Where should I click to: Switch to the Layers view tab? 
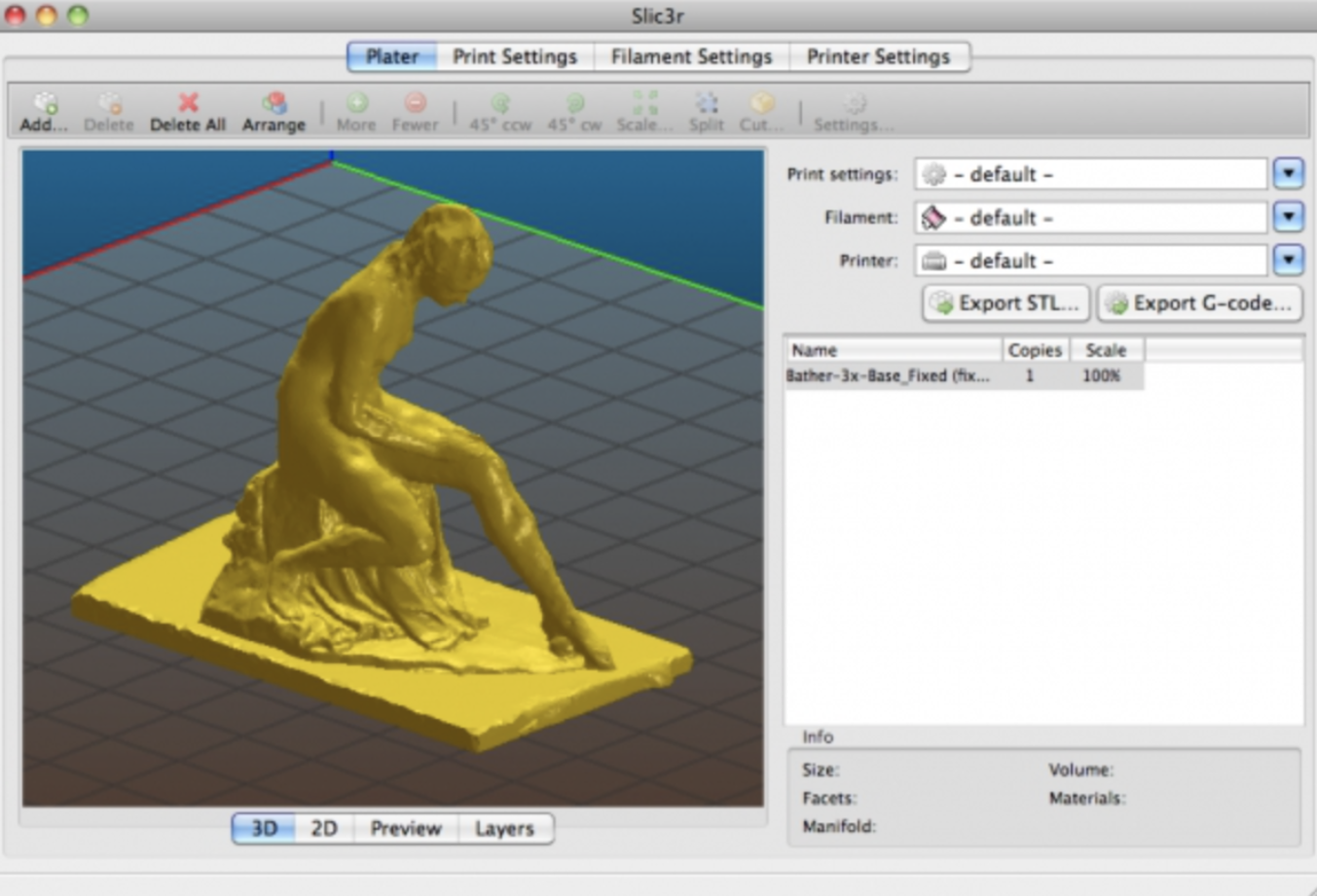click(x=504, y=829)
